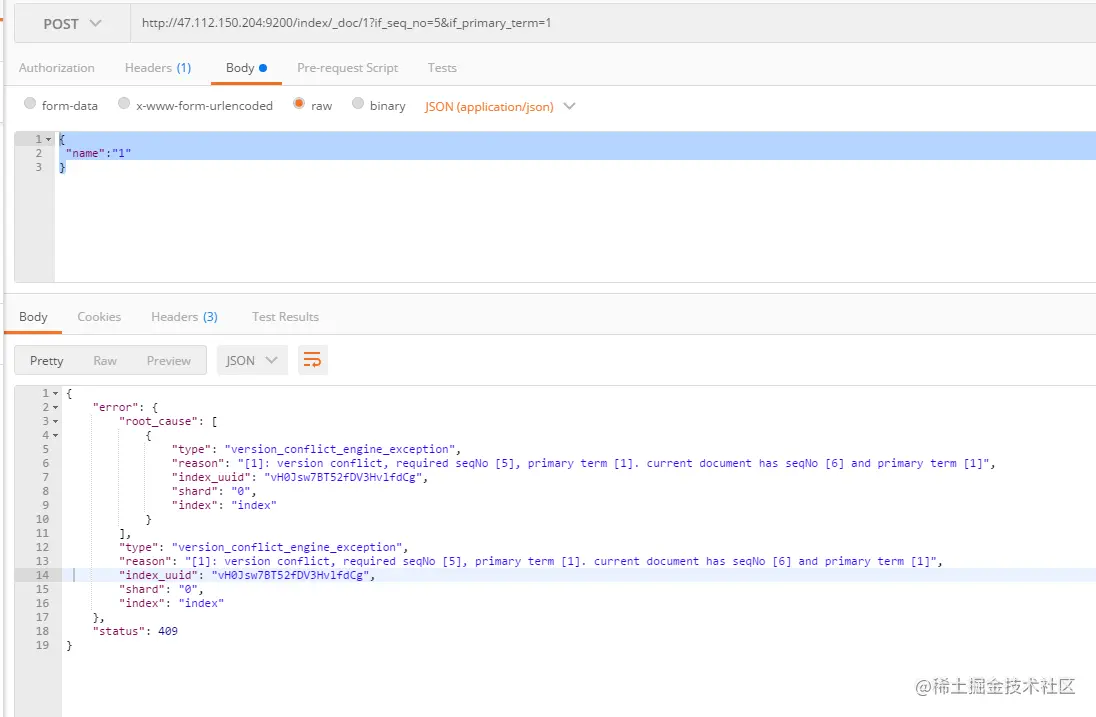Viewport: 1096px width, 717px height.
Task: Select the raw body radio button
Action: [x=299, y=103]
